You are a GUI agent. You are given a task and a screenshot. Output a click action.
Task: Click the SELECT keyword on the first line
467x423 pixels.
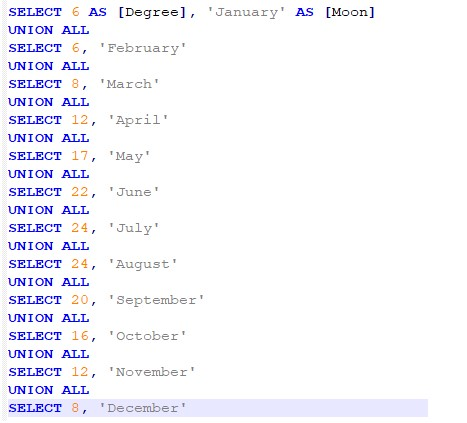35,12
